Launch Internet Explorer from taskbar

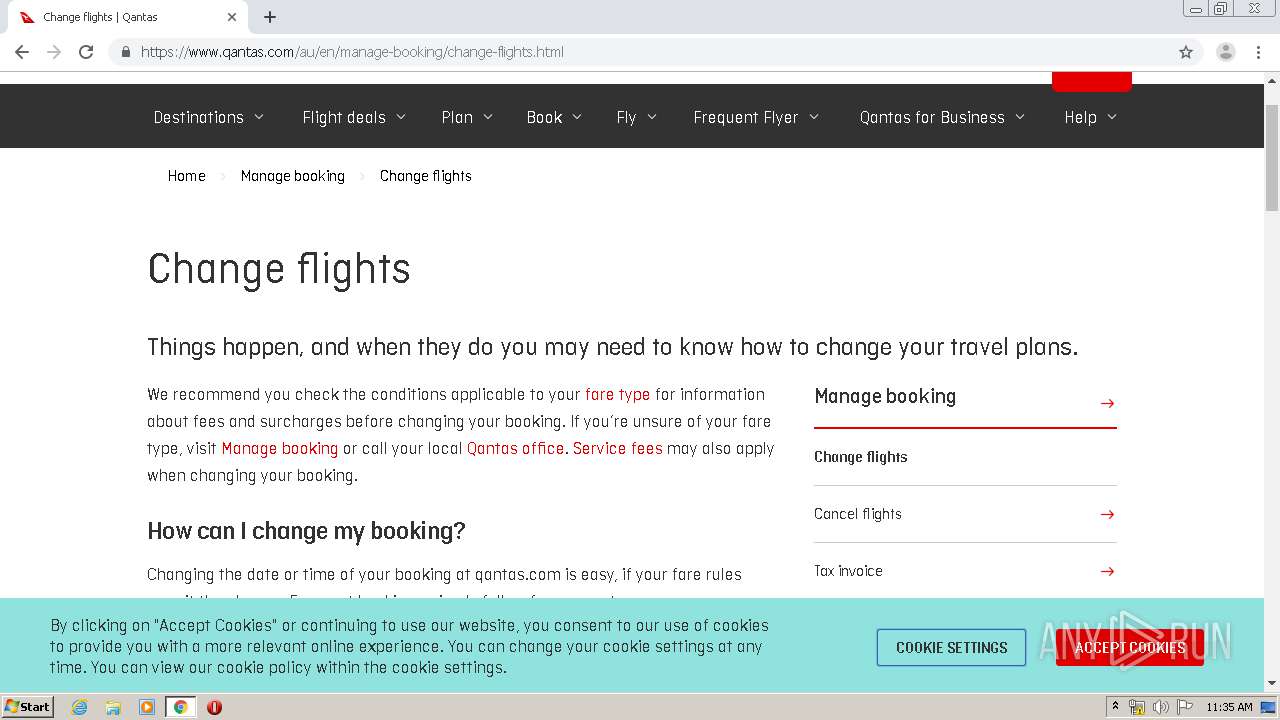pyautogui.click(x=79, y=707)
